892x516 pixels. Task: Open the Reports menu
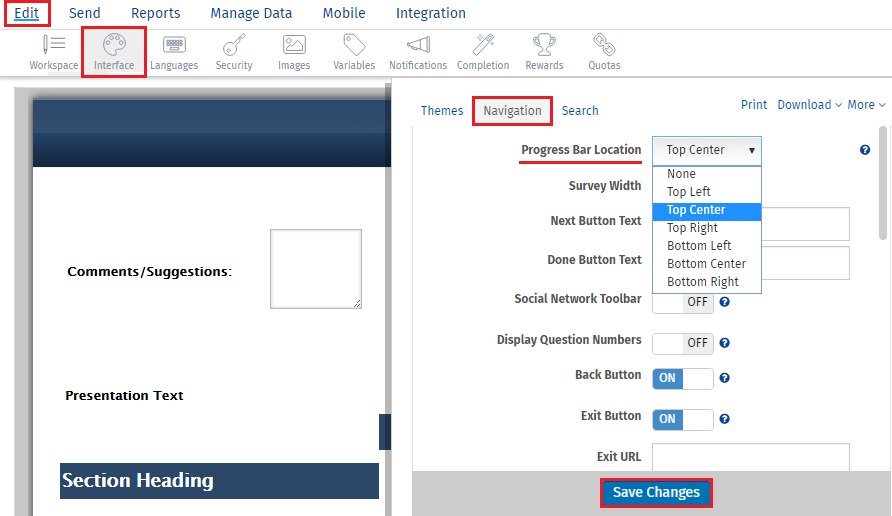click(x=155, y=13)
